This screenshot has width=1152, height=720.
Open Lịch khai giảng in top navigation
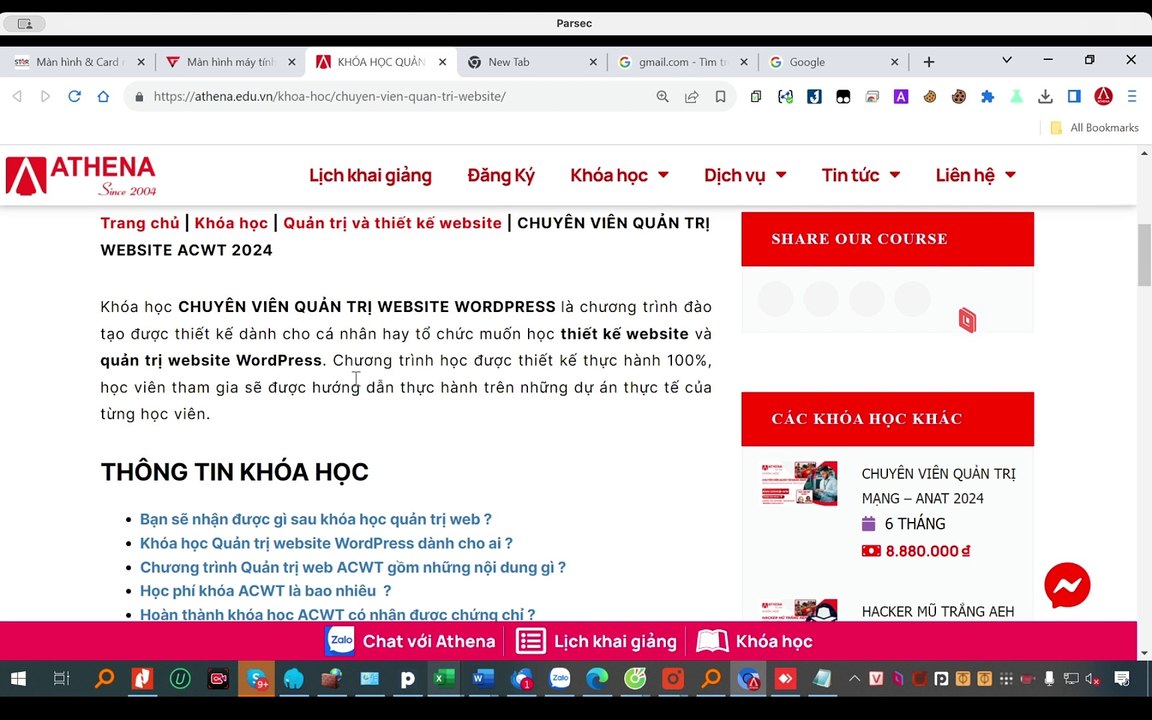(370, 175)
